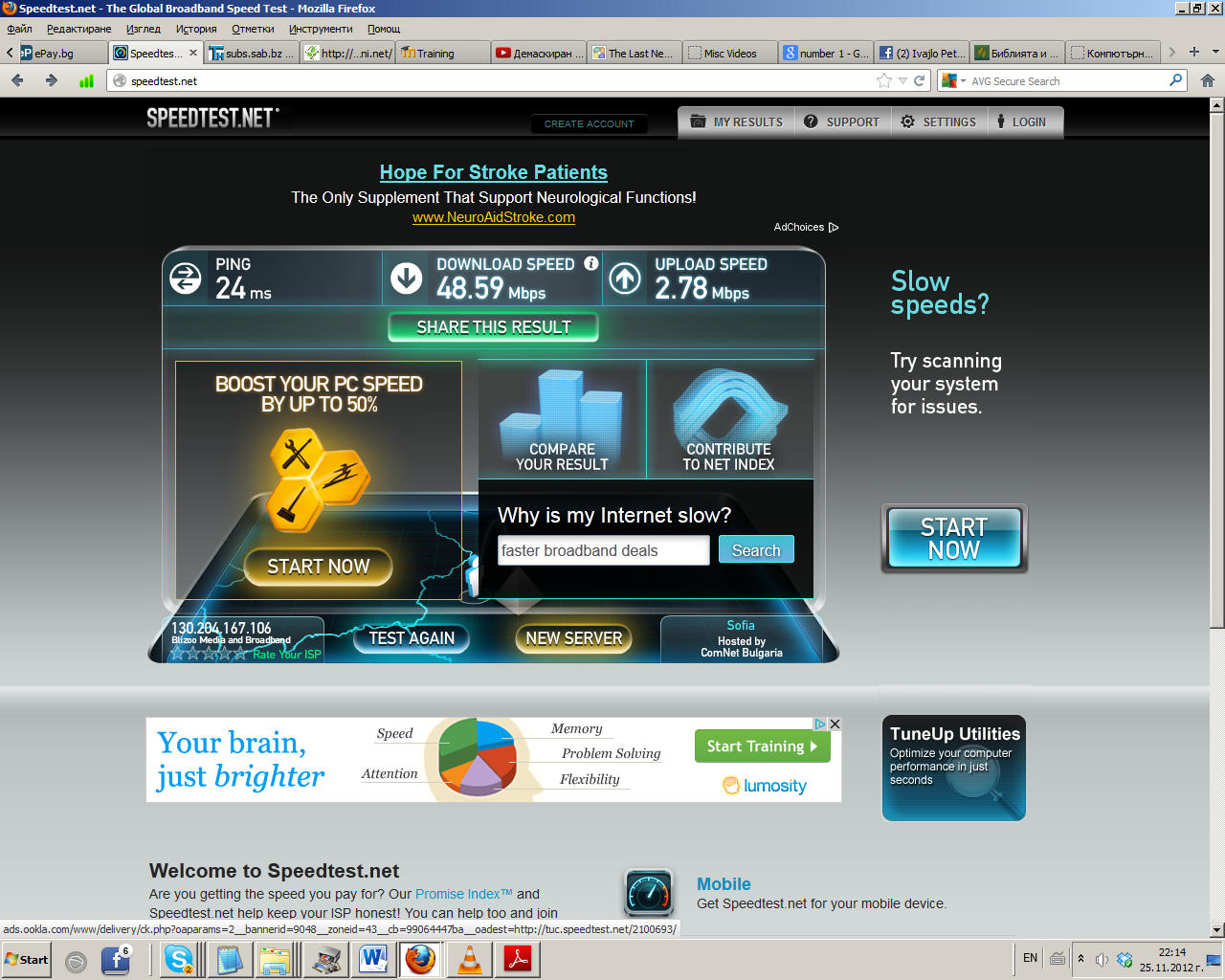Switch to the subs.sab.bz tab
Image resolution: width=1225 pixels, height=980 pixels.
click(253, 53)
